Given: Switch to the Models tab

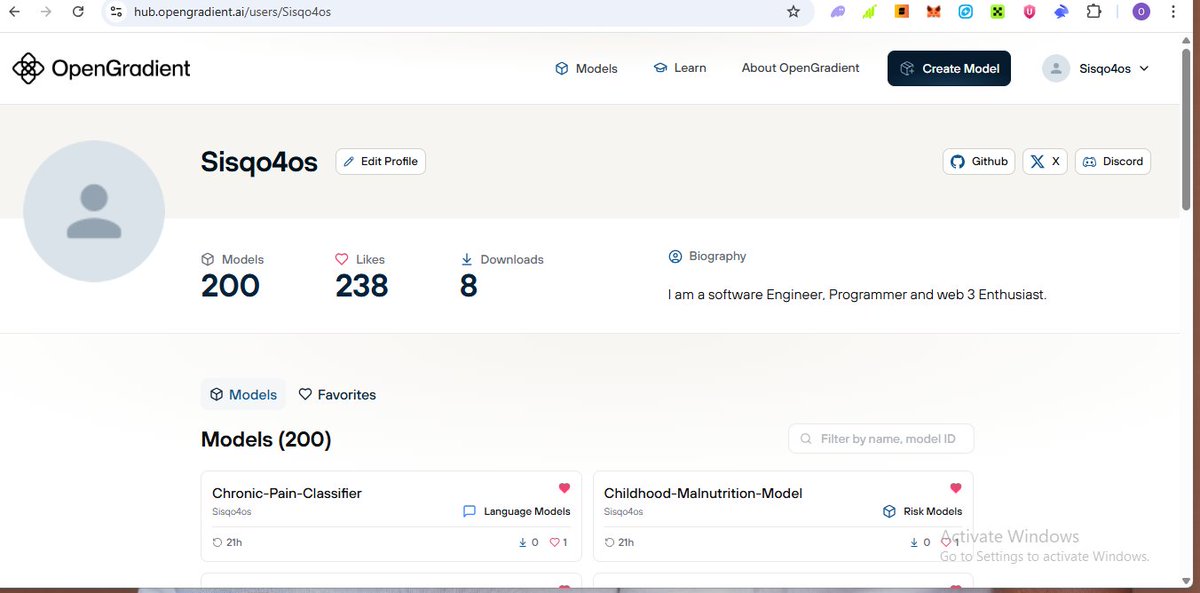Looking at the screenshot, I should coord(243,394).
